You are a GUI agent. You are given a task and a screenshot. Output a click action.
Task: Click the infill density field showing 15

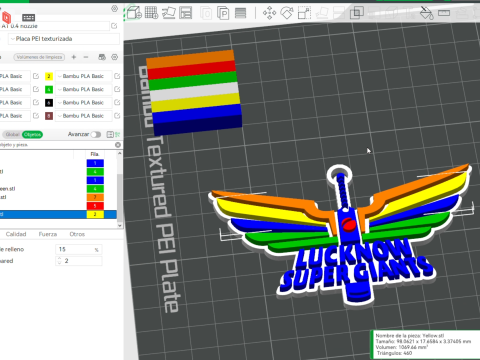pos(79,249)
